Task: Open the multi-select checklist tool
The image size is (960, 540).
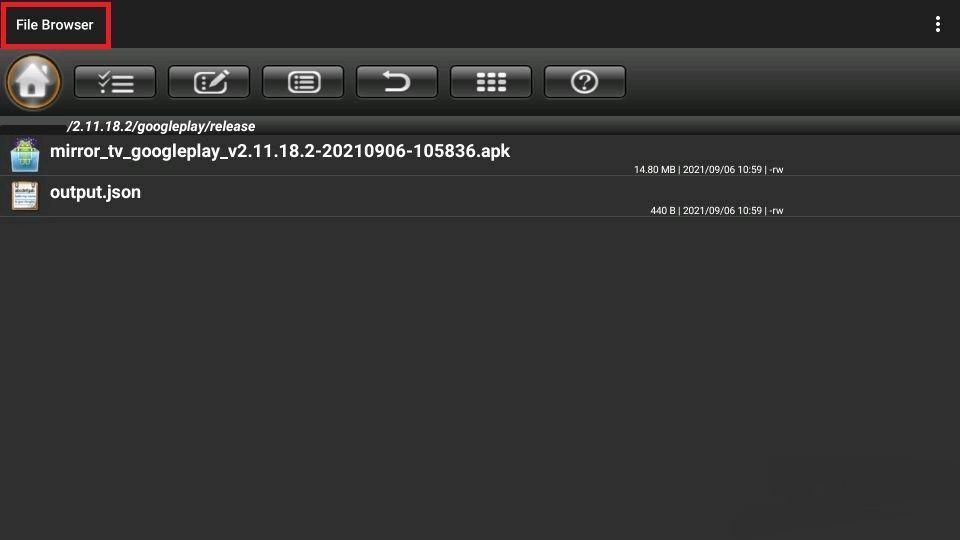Action: click(x=115, y=82)
